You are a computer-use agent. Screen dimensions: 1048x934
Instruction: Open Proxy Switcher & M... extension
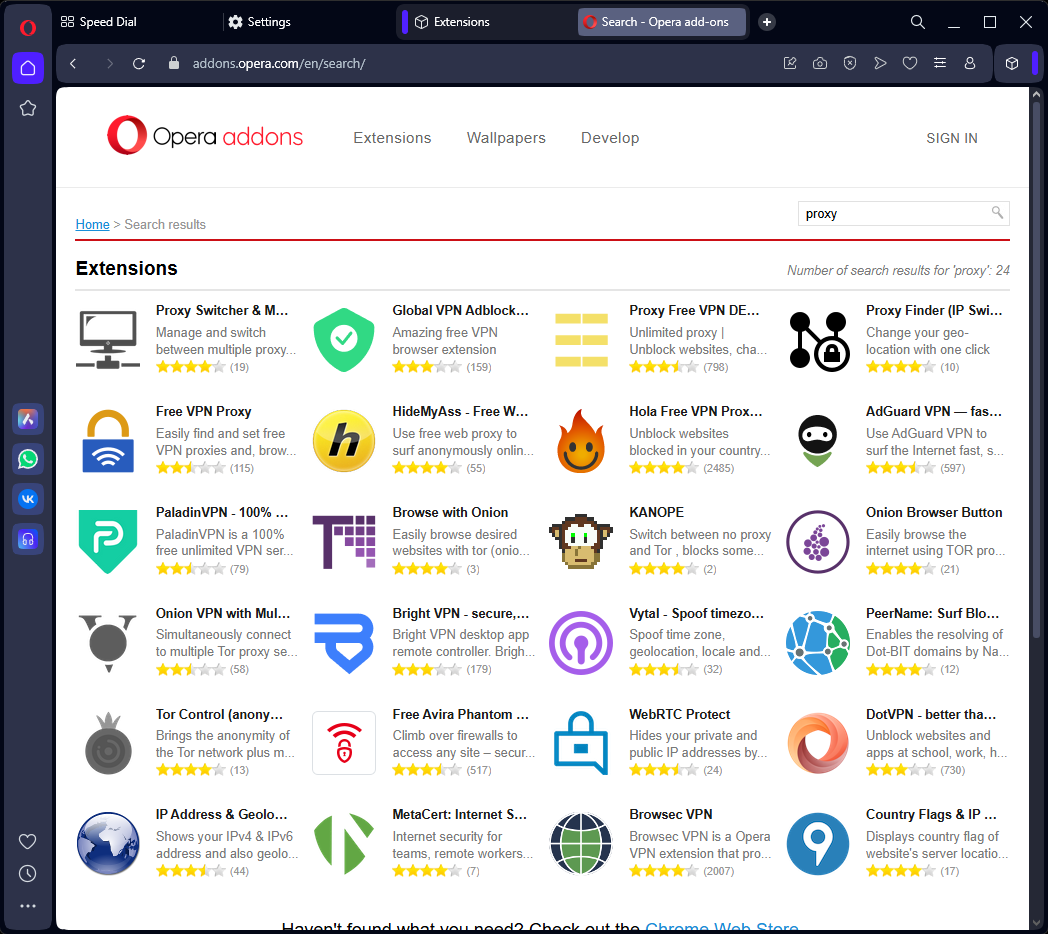click(222, 310)
